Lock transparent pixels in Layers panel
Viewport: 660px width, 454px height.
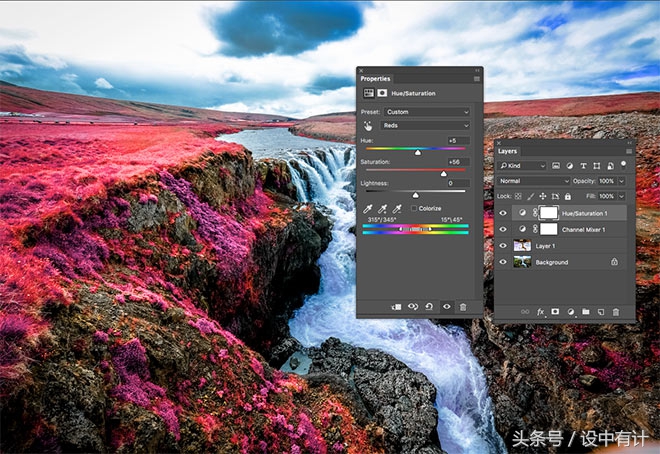click(x=518, y=196)
